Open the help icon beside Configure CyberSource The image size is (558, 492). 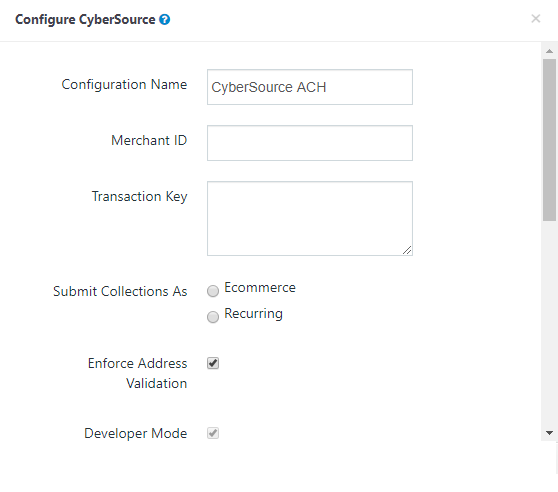pos(164,20)
